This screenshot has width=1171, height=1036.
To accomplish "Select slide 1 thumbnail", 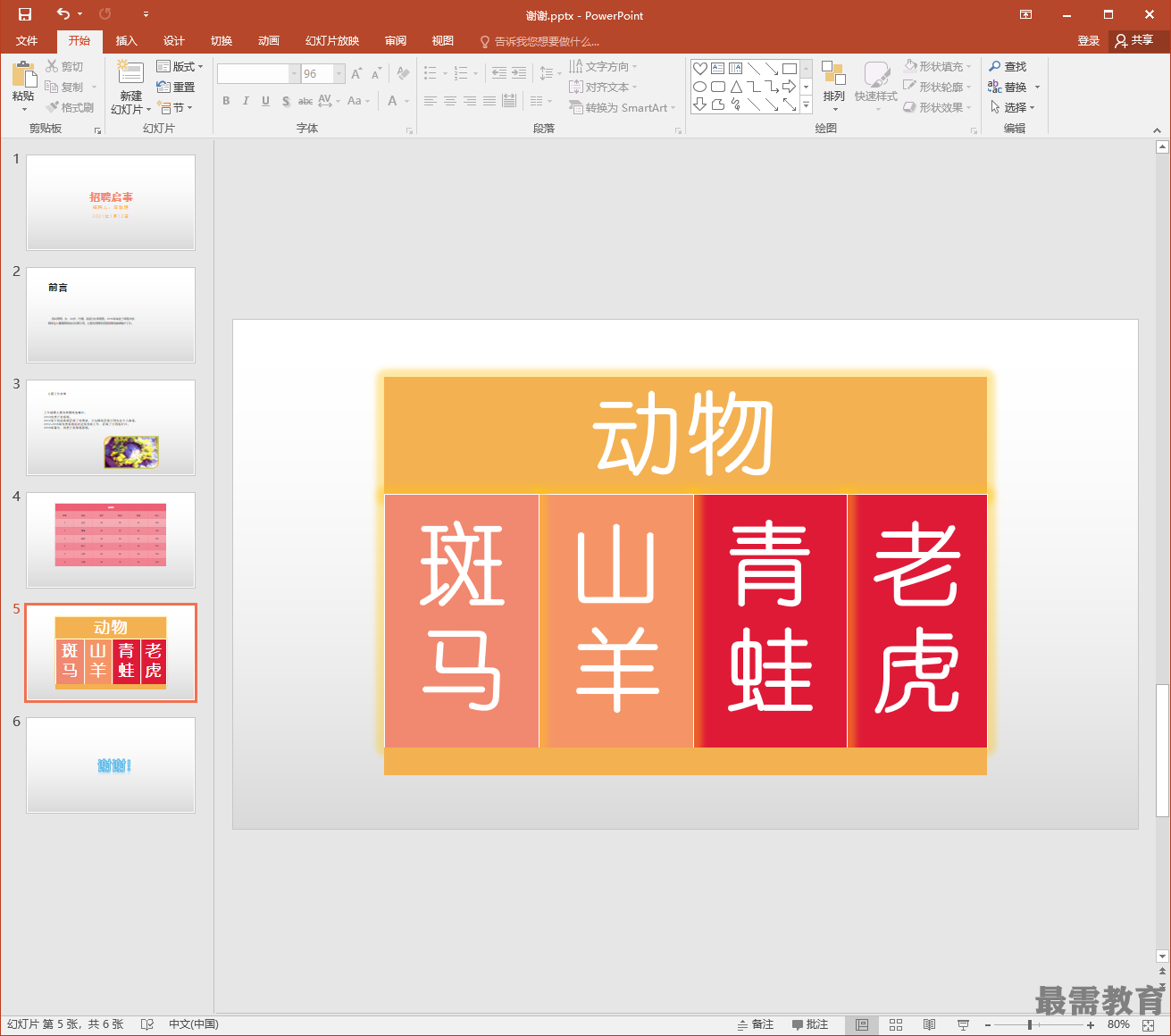I will point(111,203).
